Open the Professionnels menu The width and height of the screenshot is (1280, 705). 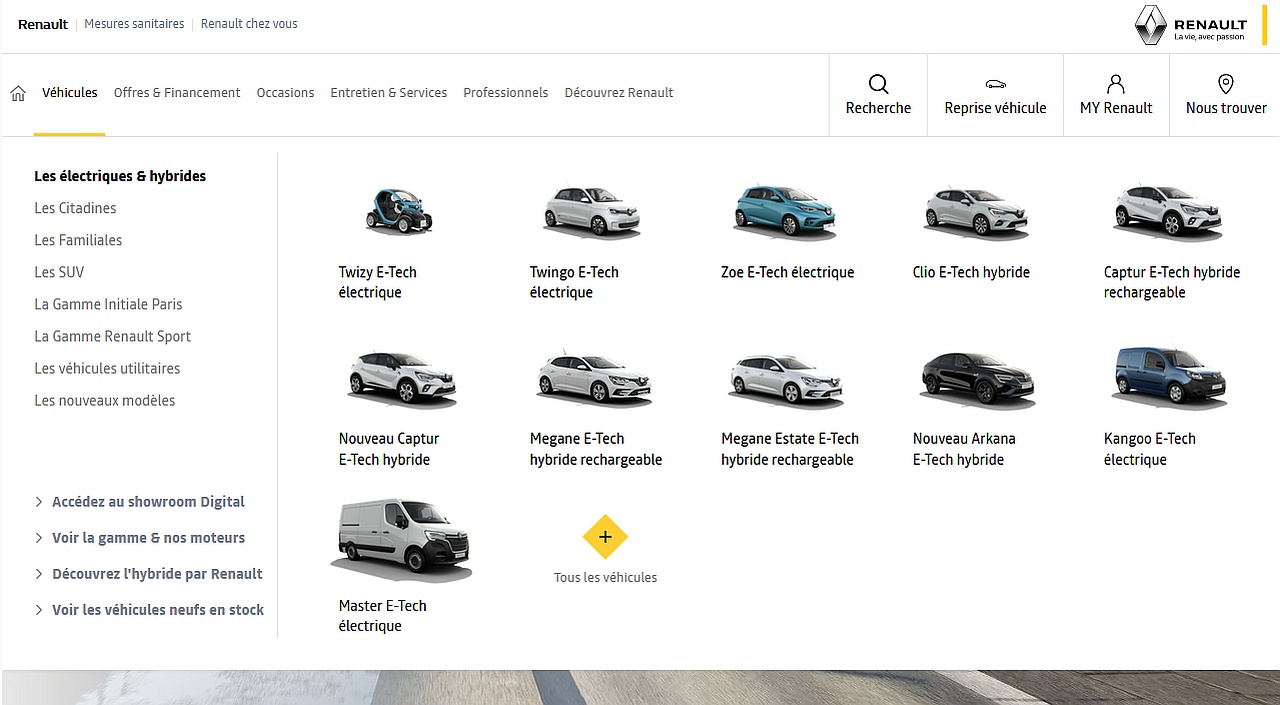pos(506,93)
